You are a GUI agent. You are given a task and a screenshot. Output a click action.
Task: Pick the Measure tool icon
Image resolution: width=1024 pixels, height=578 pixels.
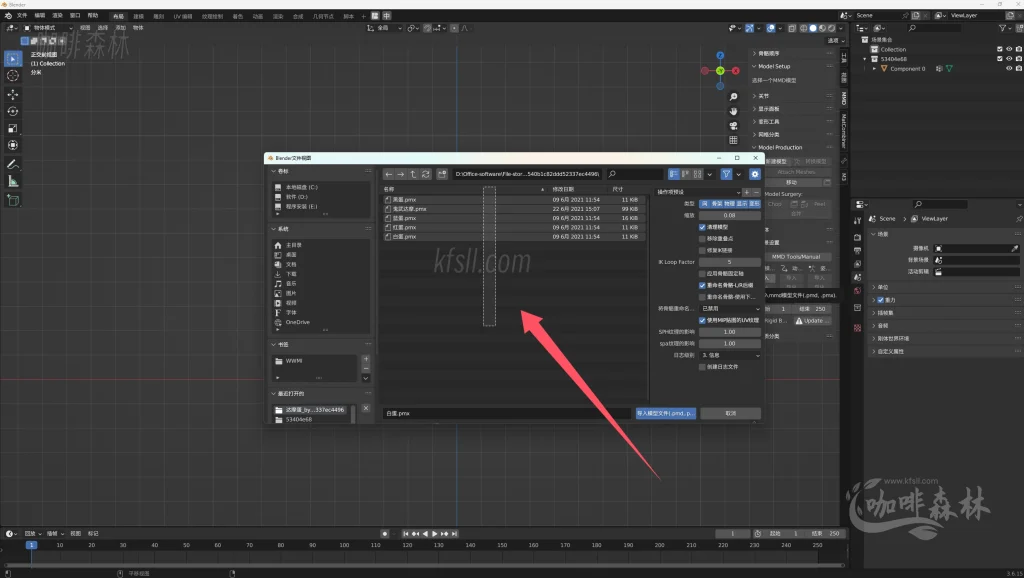[x=13, y=181]
